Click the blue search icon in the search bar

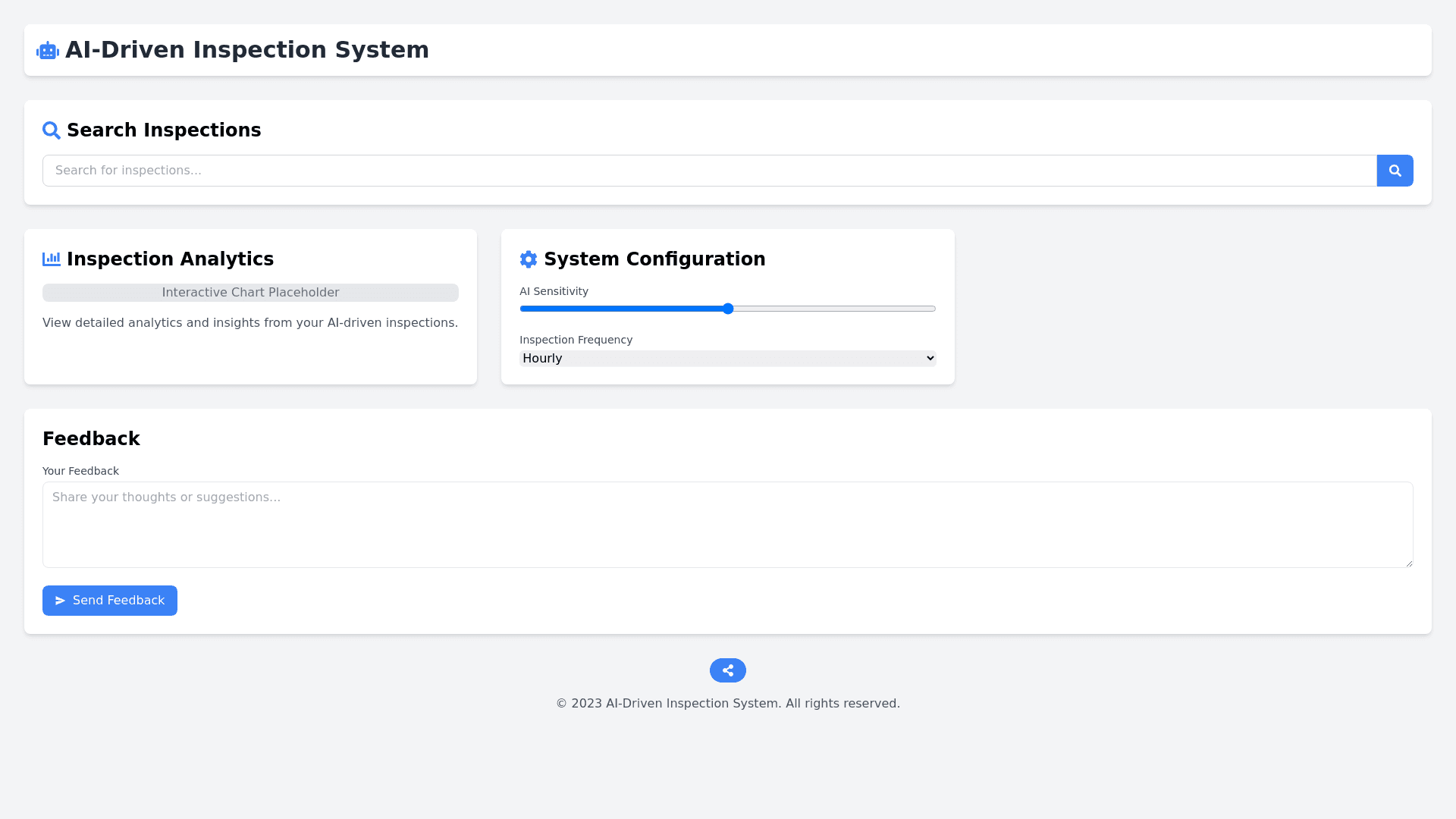[1395, 171]
